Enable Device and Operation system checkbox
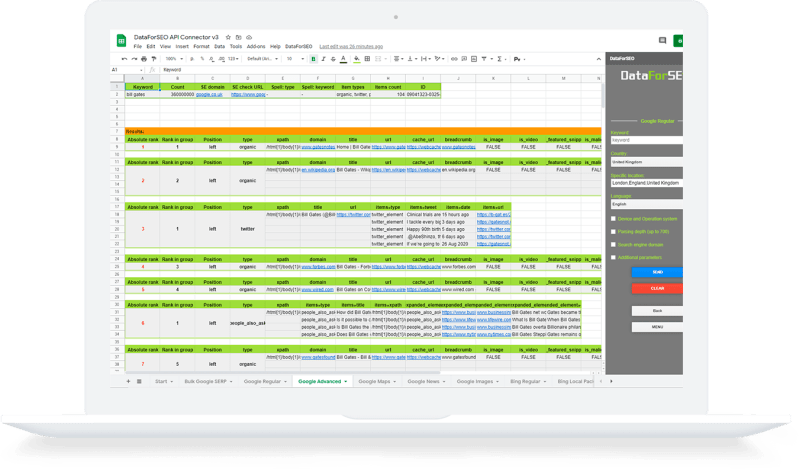The height and width of the screenshot is (469, 799). pyautogui.click(x=614, y=219)
